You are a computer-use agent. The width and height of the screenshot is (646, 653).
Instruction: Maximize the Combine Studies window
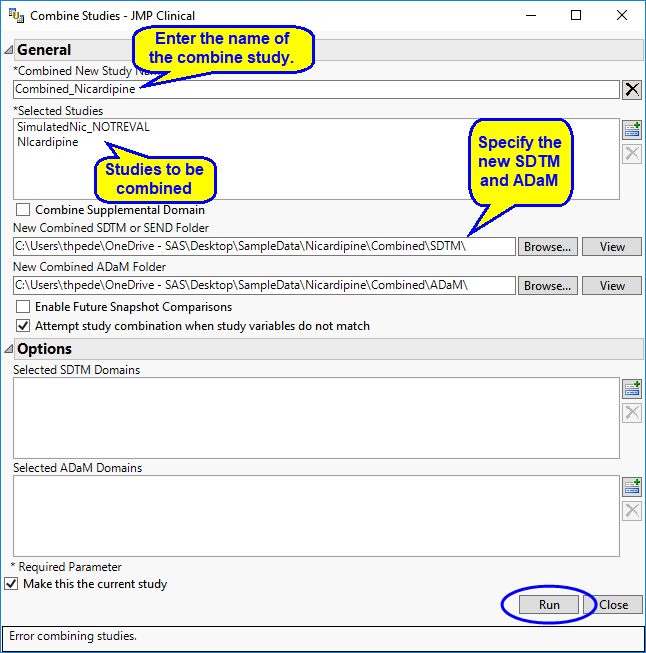coord(576,16)
